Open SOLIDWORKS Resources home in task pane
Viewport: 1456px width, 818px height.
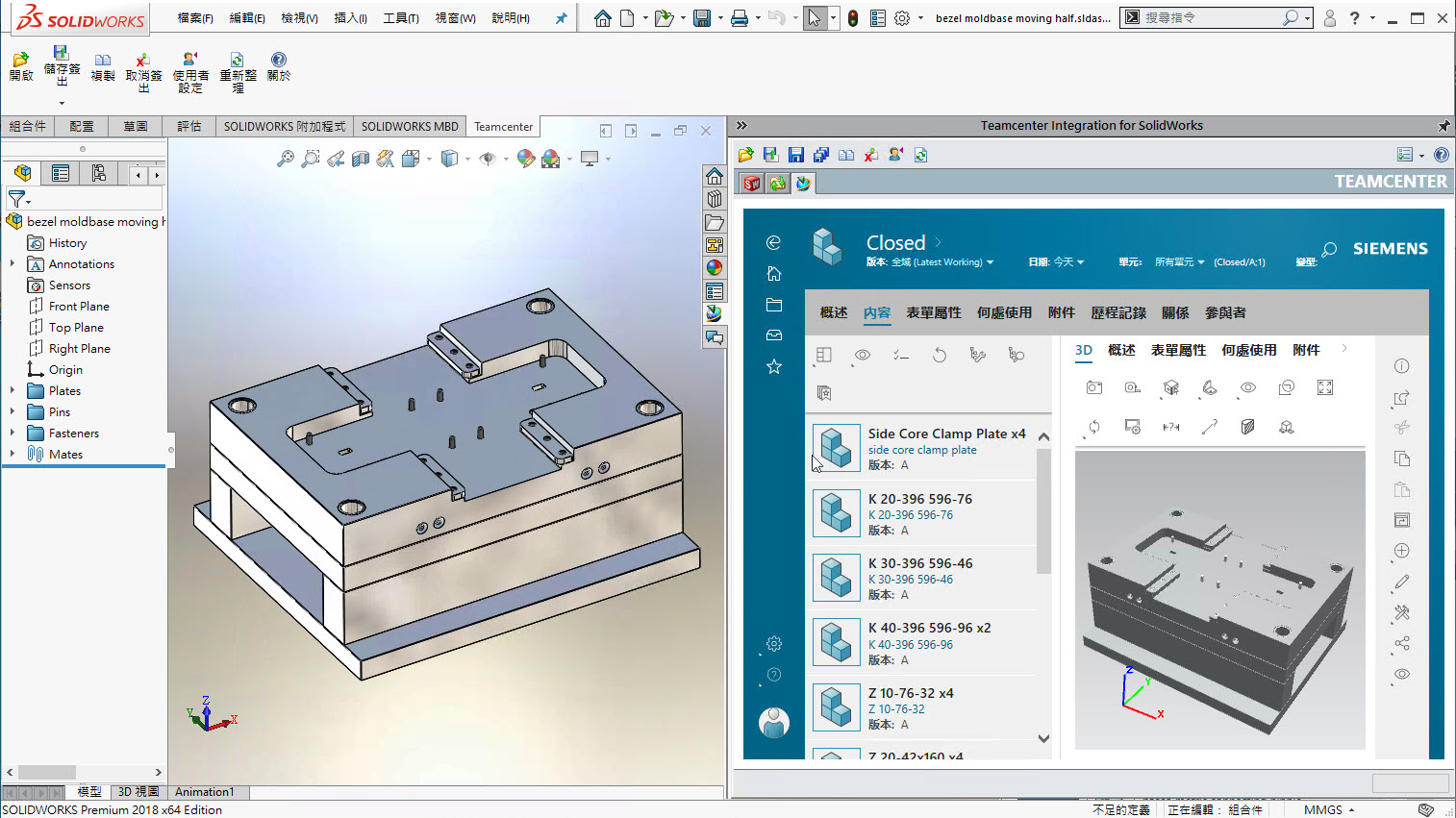point(715,176)
